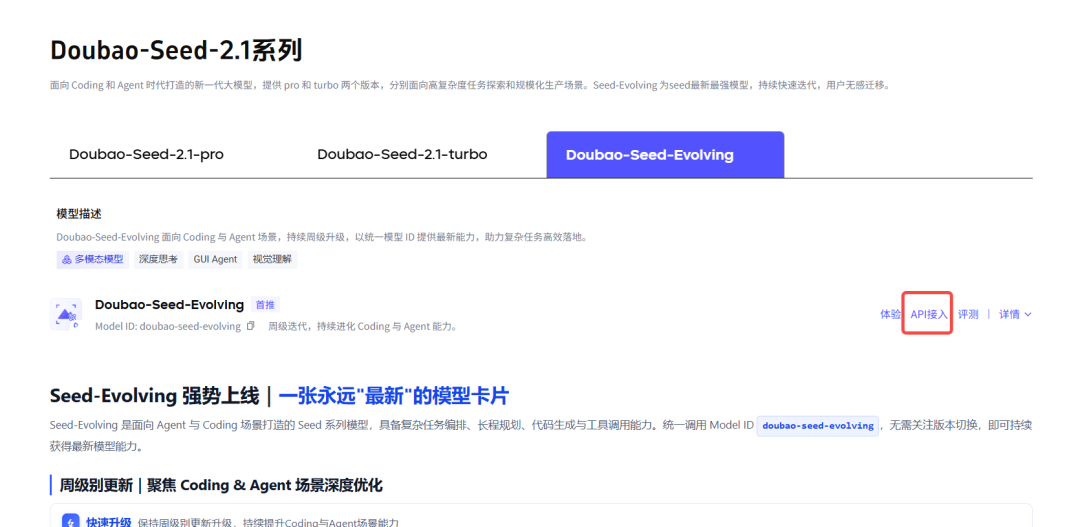1080x527 pixels.
Task: Switch to the Doubao-Seed-2.1-pro tab
Action: click(146, 155)
